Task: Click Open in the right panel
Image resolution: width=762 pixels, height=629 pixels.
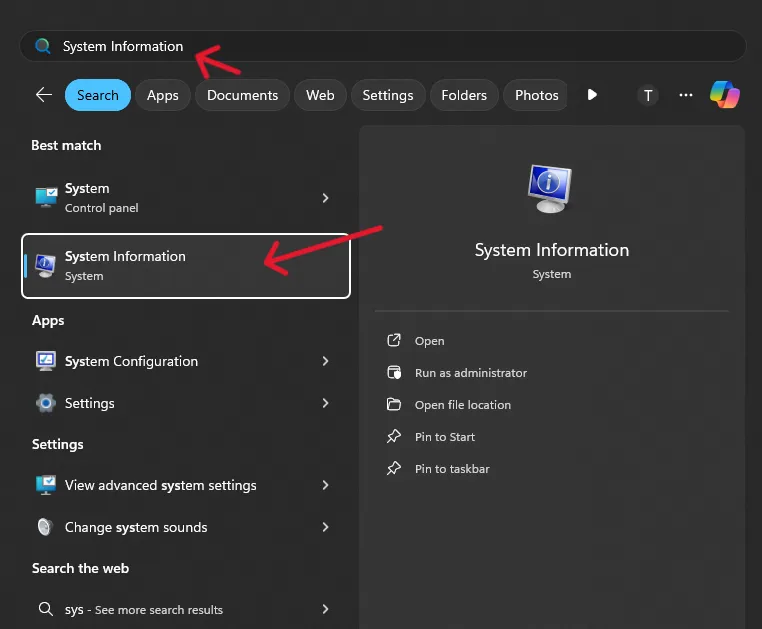Action: pos(429,341)
